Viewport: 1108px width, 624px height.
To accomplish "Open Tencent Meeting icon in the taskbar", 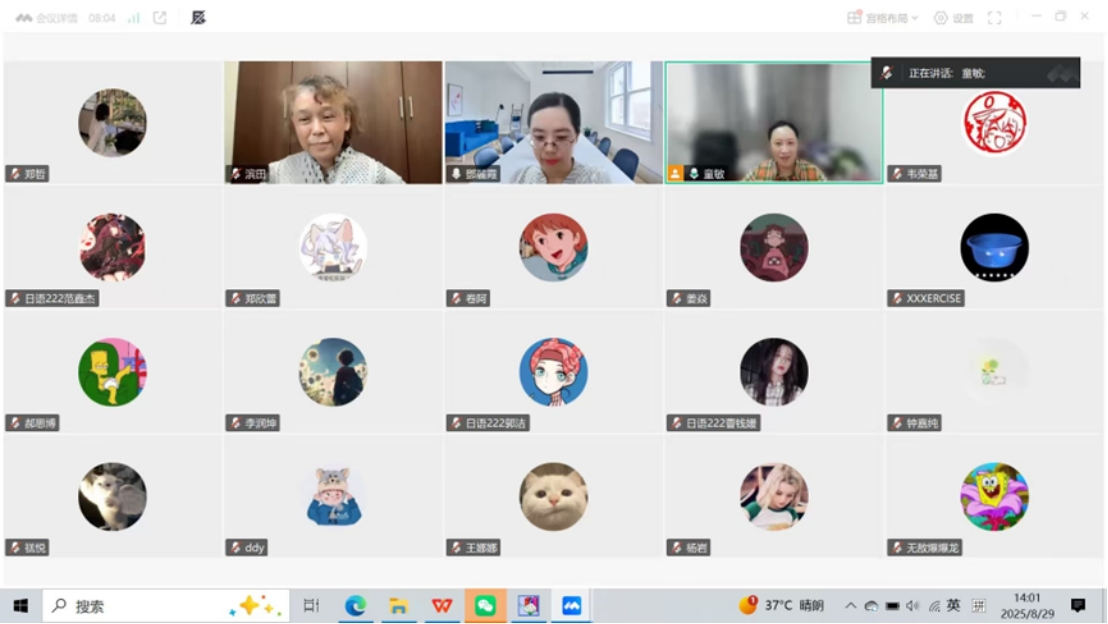I will (x=571, y=606).
